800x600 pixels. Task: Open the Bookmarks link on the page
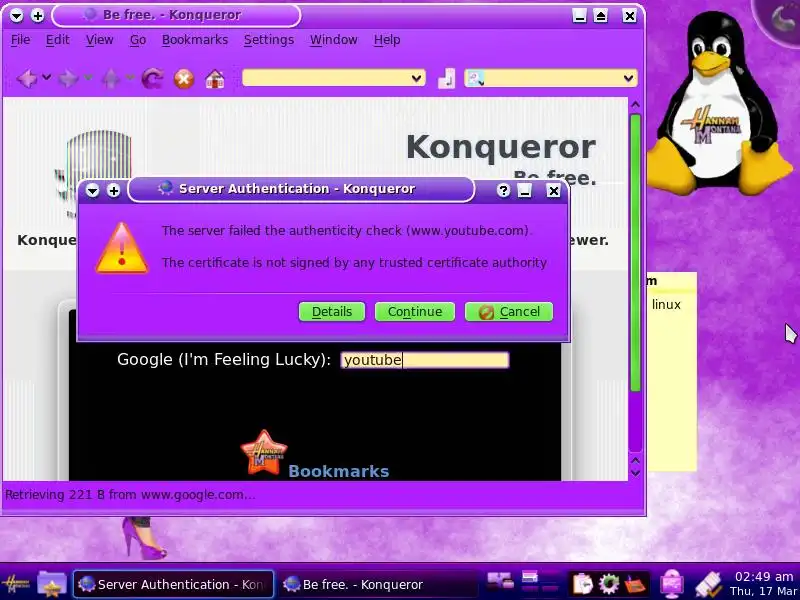[x=339, y=471]
